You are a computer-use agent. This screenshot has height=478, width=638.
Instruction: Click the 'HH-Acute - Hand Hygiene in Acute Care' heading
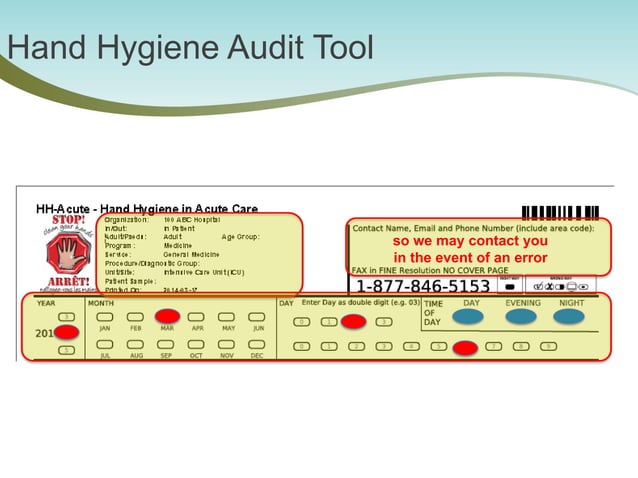(147, 209)
